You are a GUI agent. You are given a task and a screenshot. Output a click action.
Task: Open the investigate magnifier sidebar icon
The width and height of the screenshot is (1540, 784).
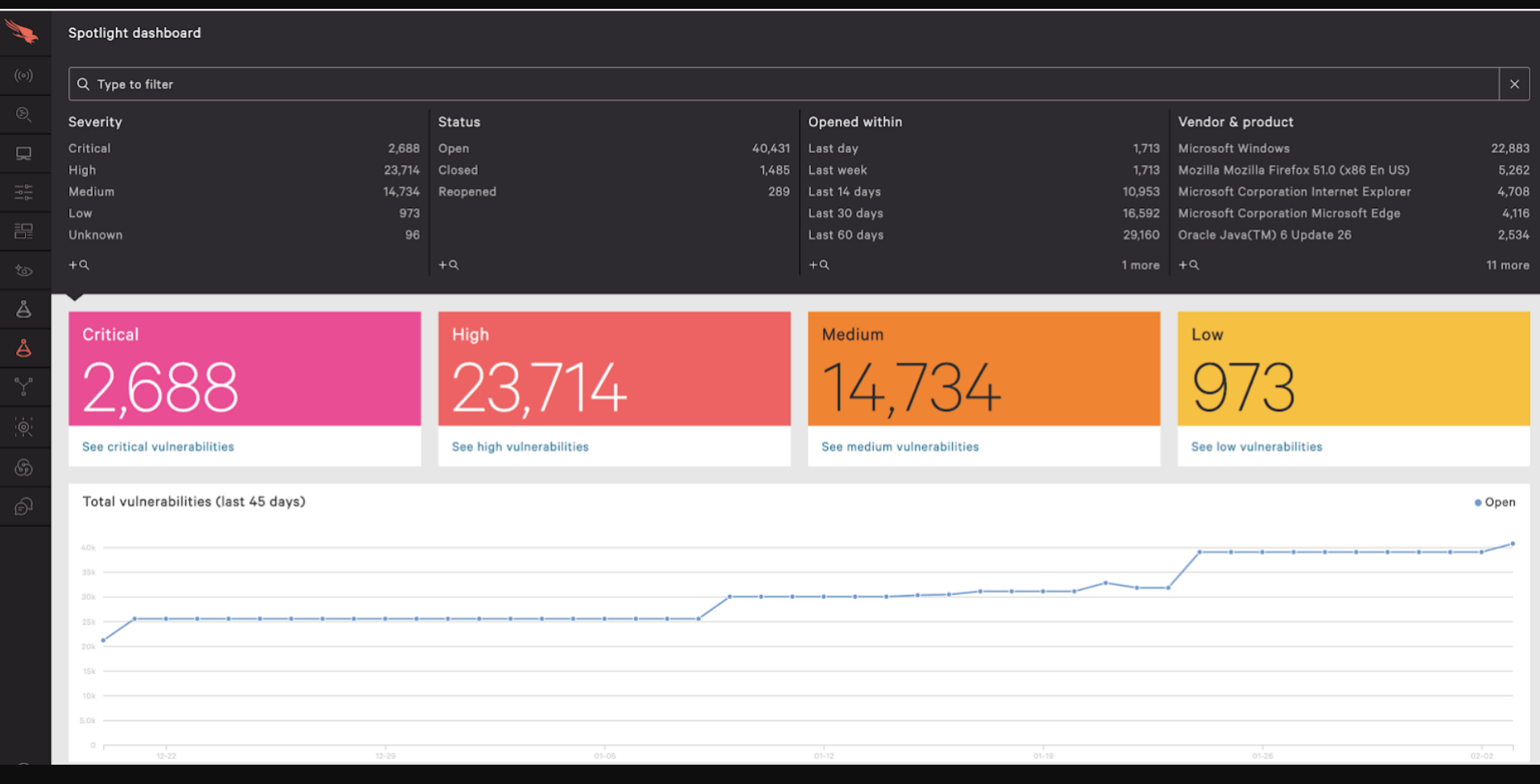(x=24, y=115)
